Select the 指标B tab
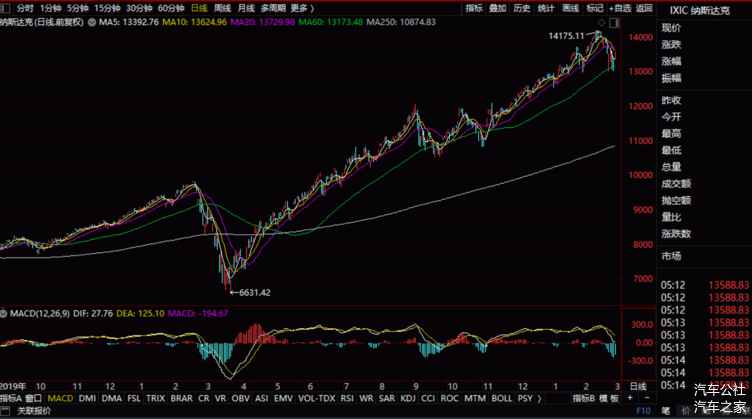Image resolution: width=752 pixels, height=419 pixels. point(584,398)
